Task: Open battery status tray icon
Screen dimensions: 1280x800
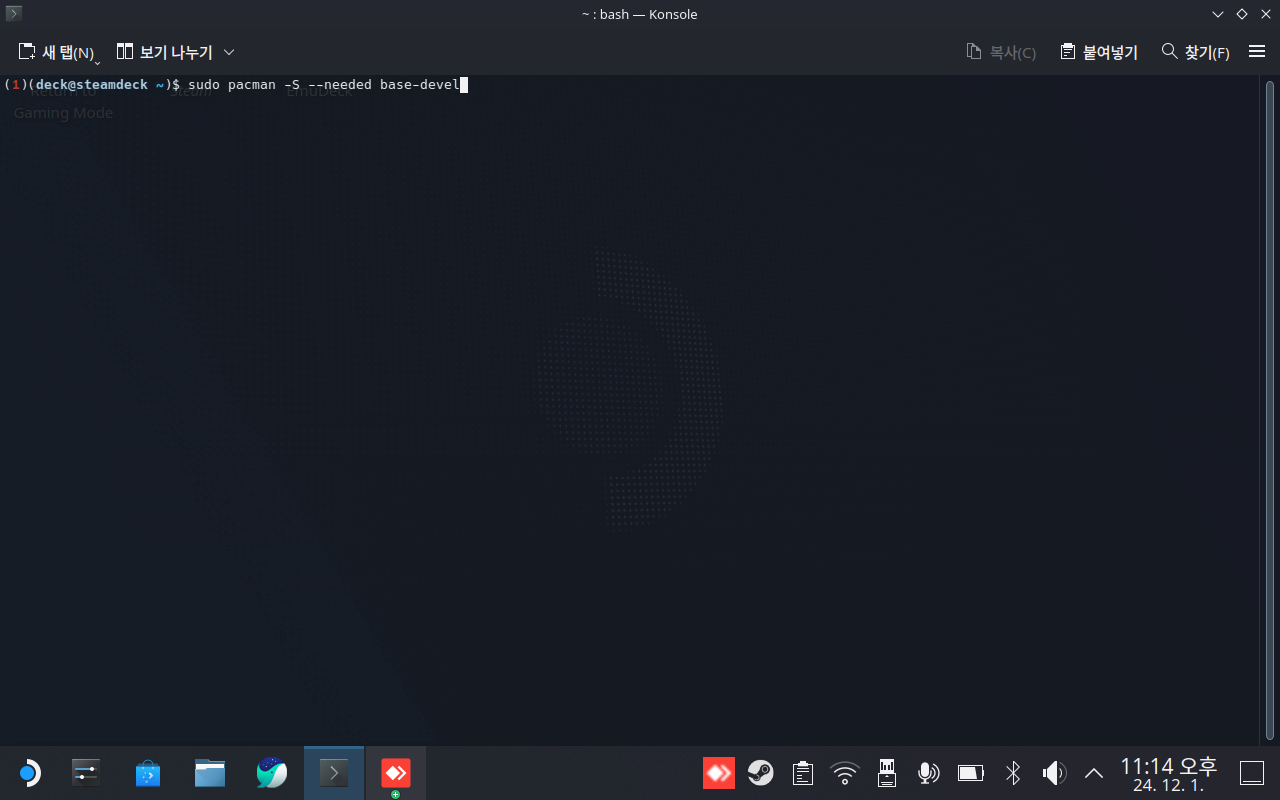Action: (971, 773)
